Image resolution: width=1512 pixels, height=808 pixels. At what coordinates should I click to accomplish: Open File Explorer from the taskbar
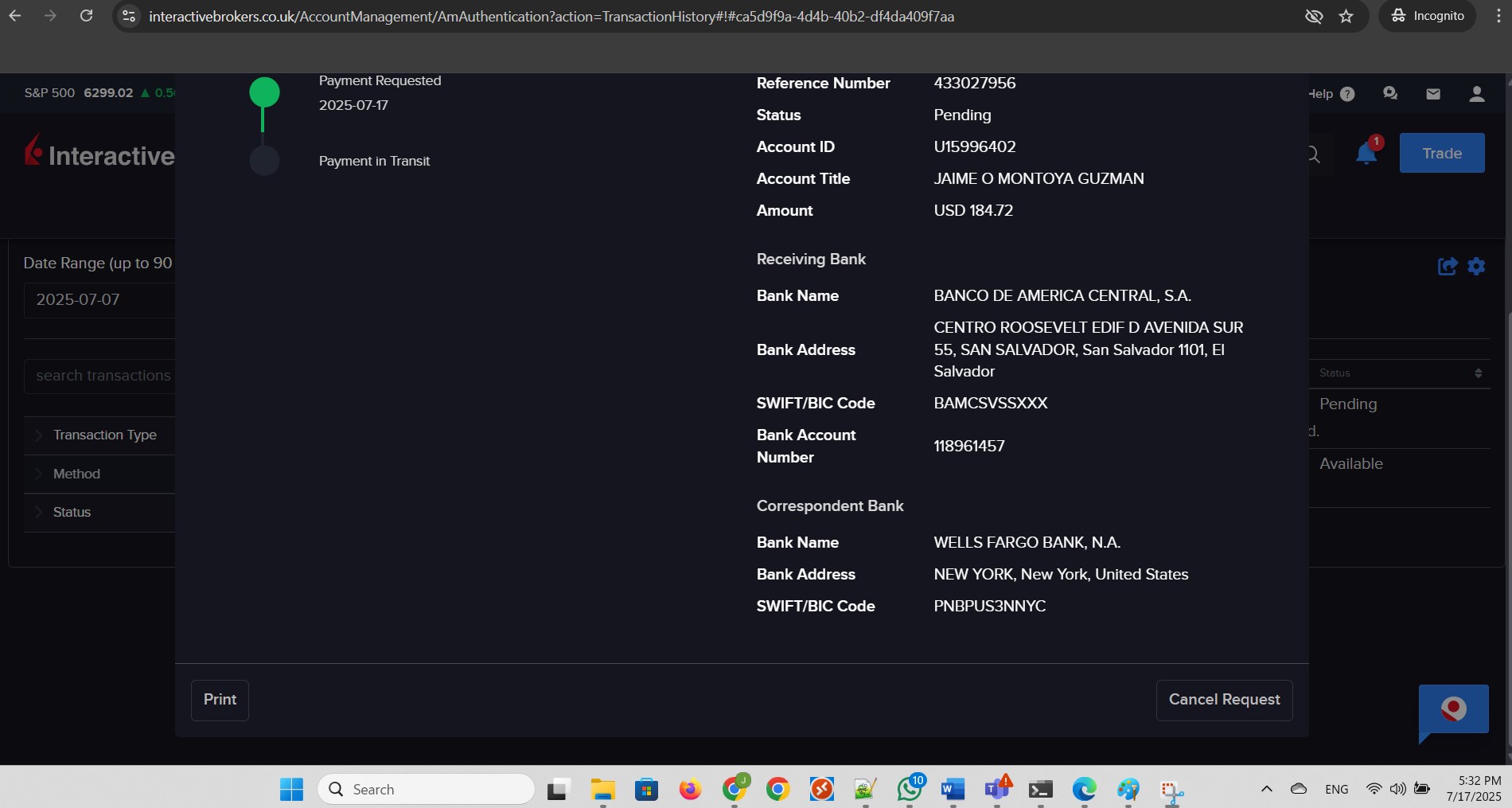(x=602, y=789)
